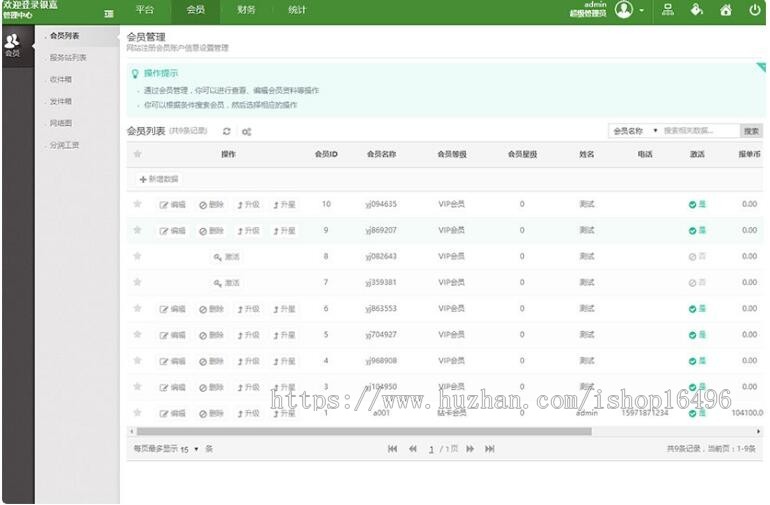The image size is (770, 505).
Task: Star the row for member yj968908
Action: point(138,360)
